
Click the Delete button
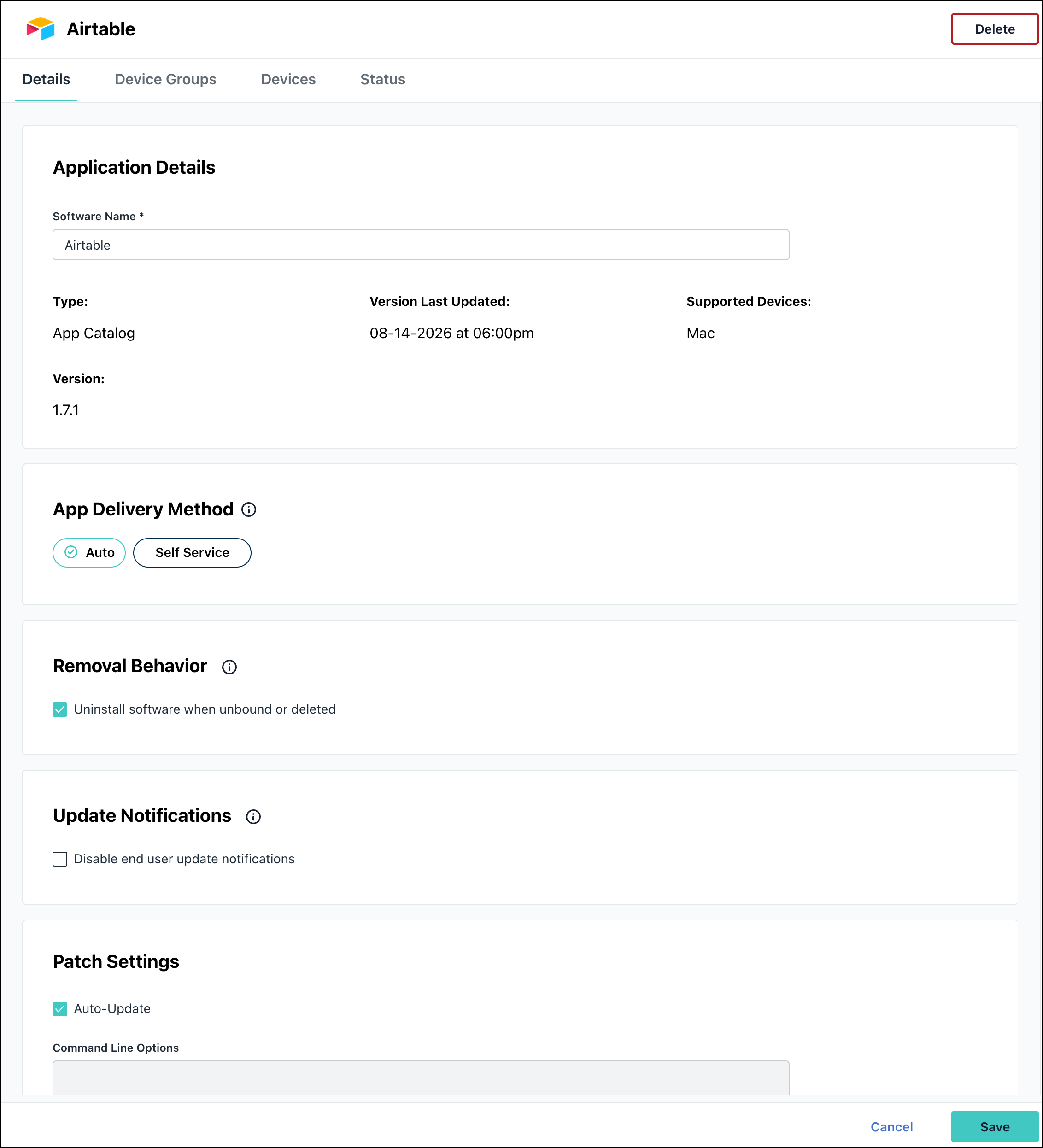click(x=995, y=29)
